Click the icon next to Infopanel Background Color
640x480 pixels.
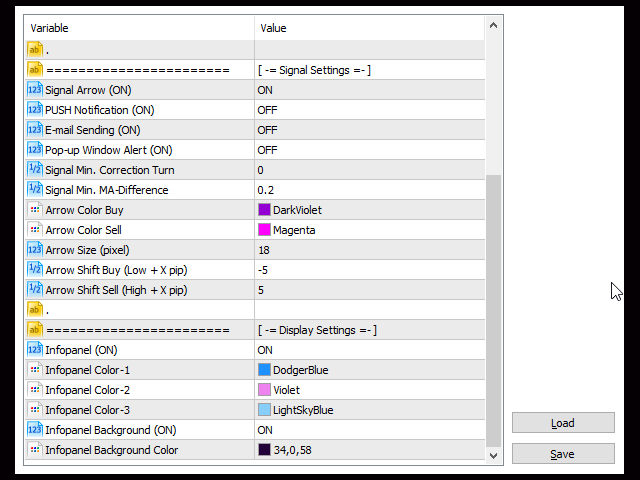(x=34, y=450)
